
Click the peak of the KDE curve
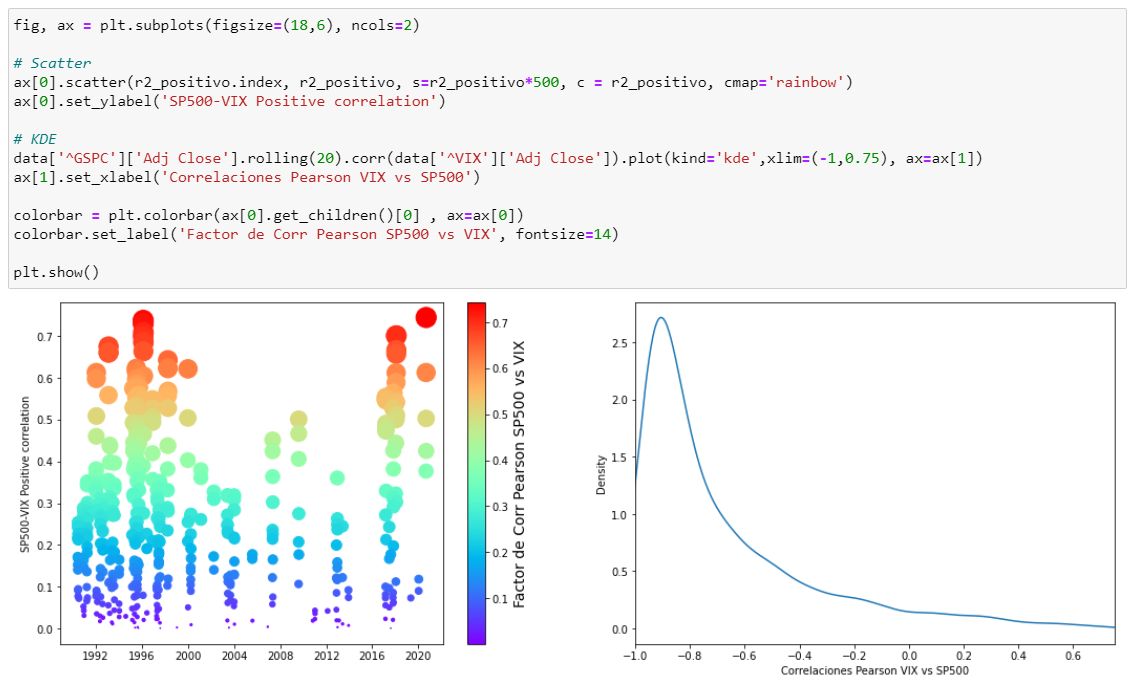click(661, 318)
